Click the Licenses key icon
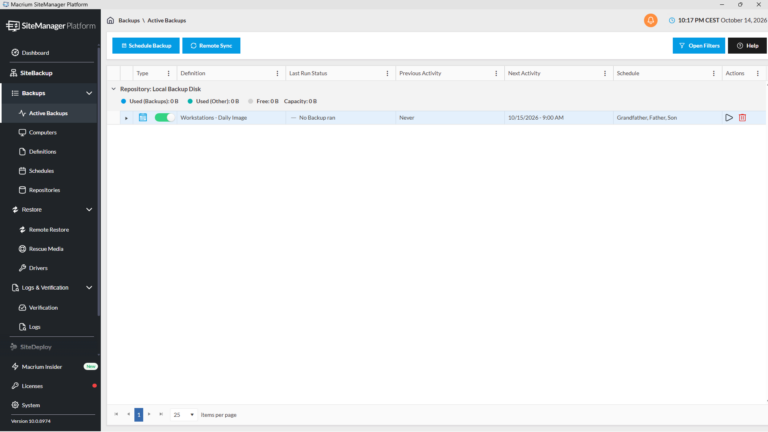 15,386
